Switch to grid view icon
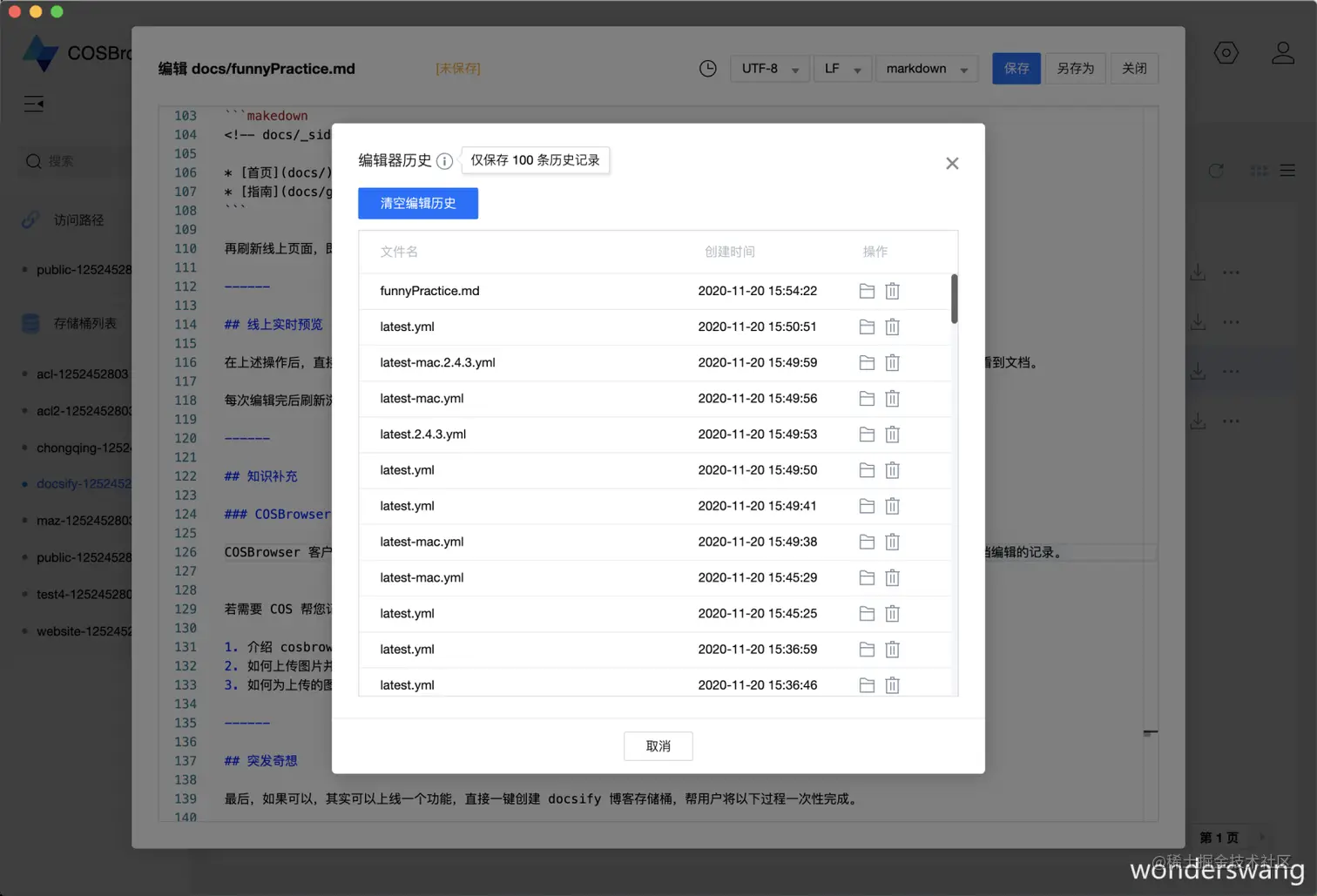 [x=1260, y=171]
